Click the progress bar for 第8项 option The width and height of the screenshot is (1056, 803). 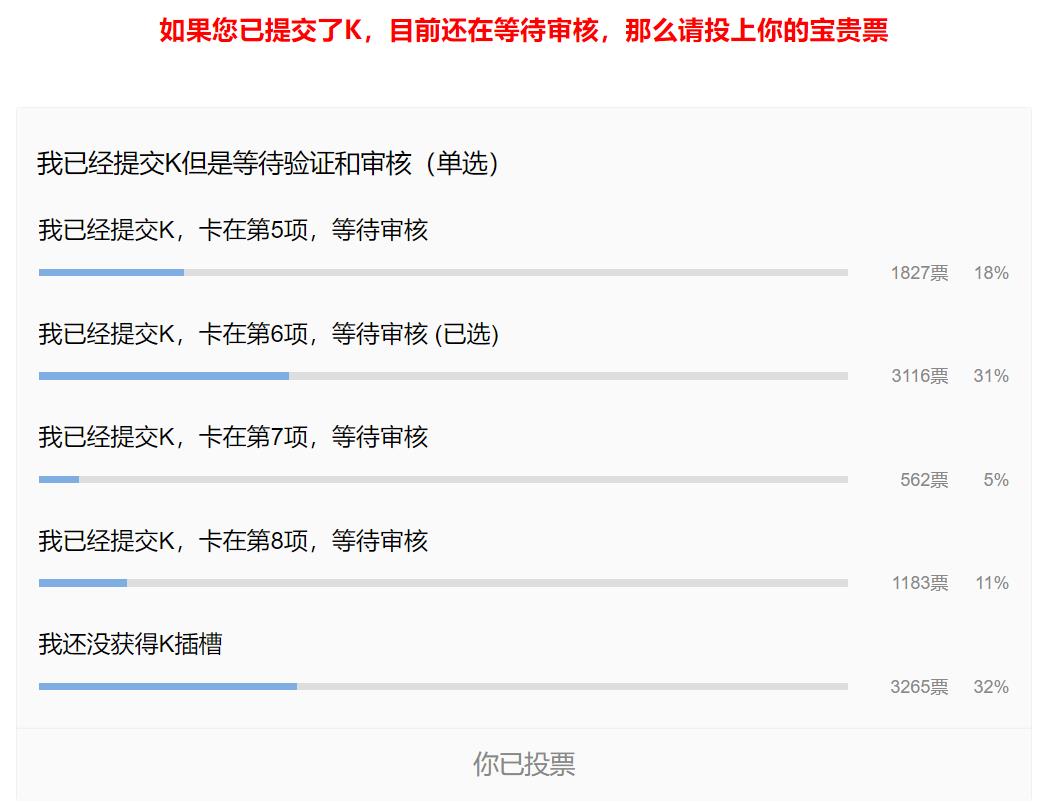click(x=443, y=583)
